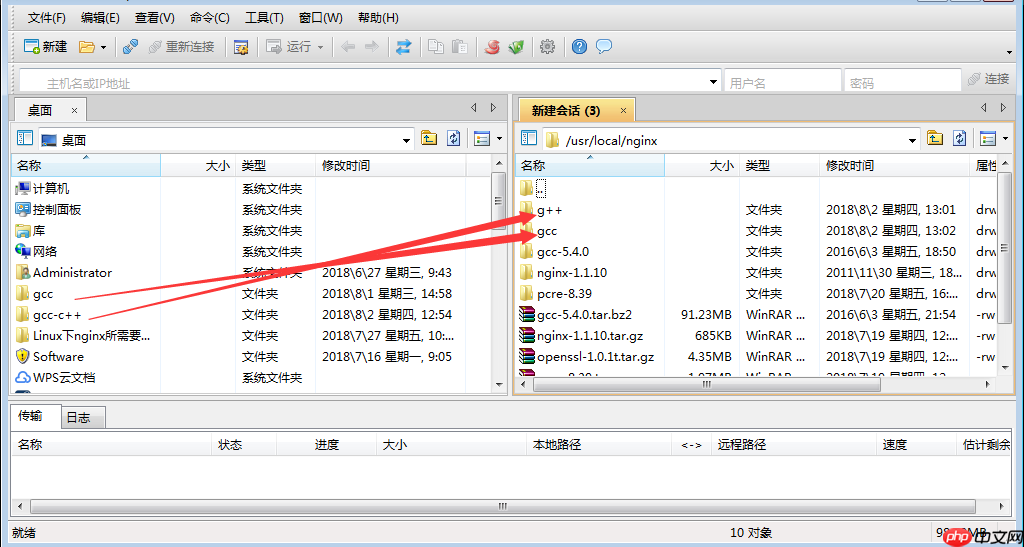Click the 重新连接 reconnect button

pyautogui.click(x=182, y=46)
